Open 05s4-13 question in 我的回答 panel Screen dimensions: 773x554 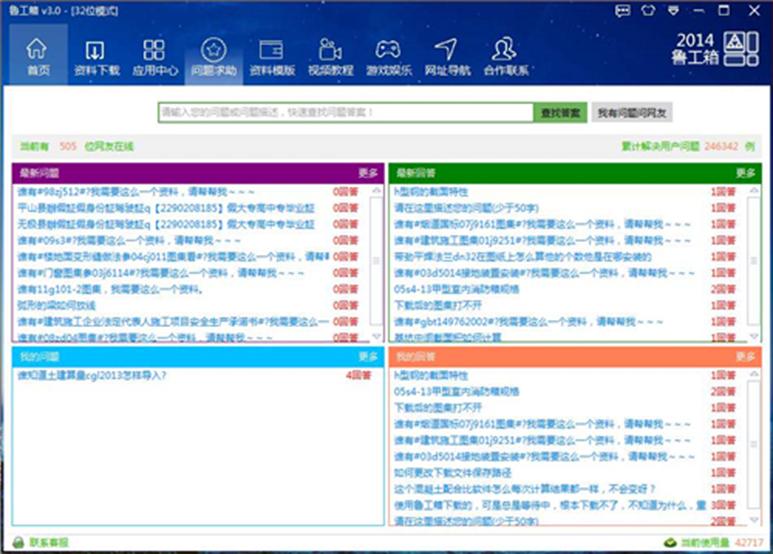[457, 392]
